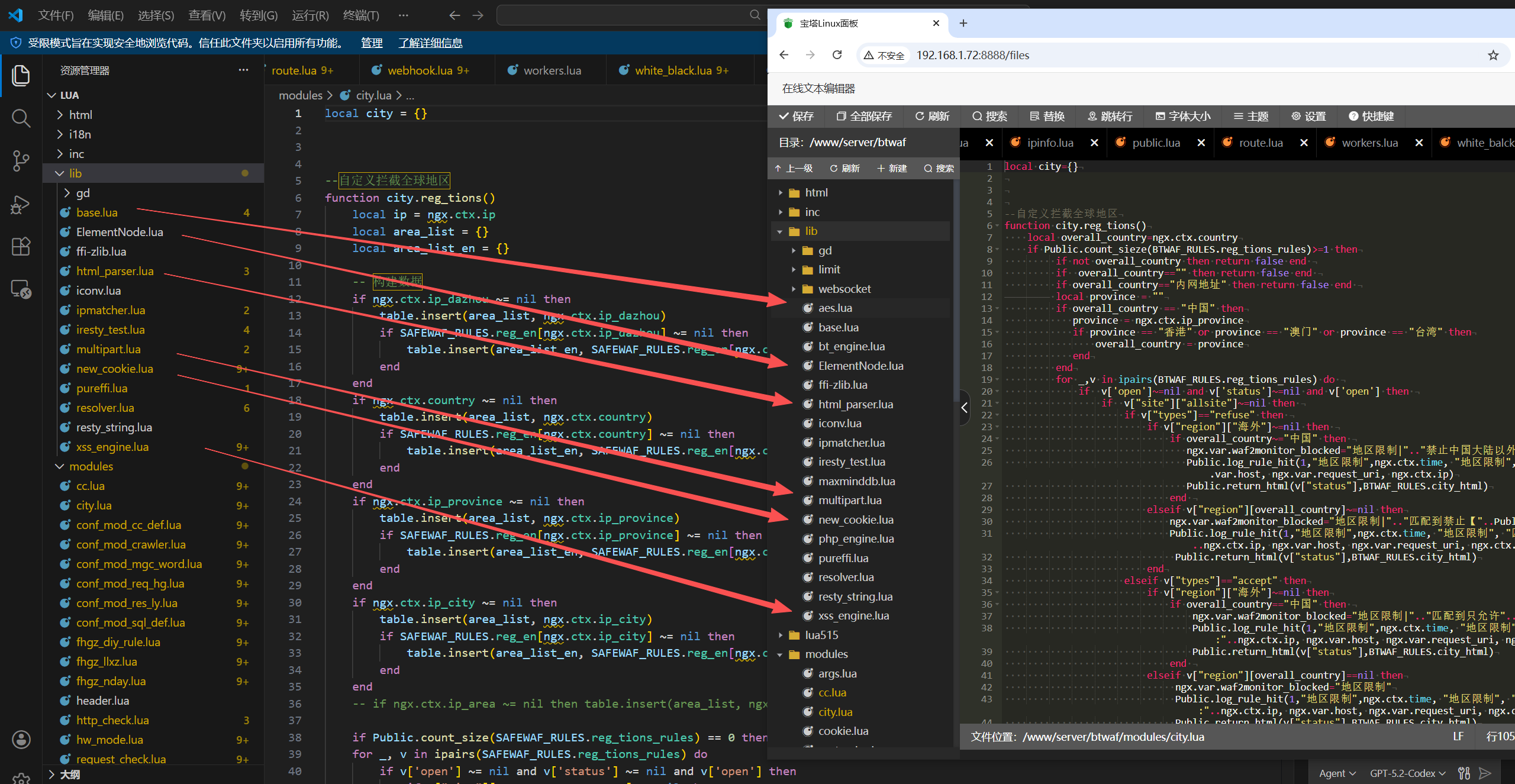The width and height of the screenshot is (1515, 784).
Task: Close the ipinfo.lua tab in web editor
Action: point(1094,143)
